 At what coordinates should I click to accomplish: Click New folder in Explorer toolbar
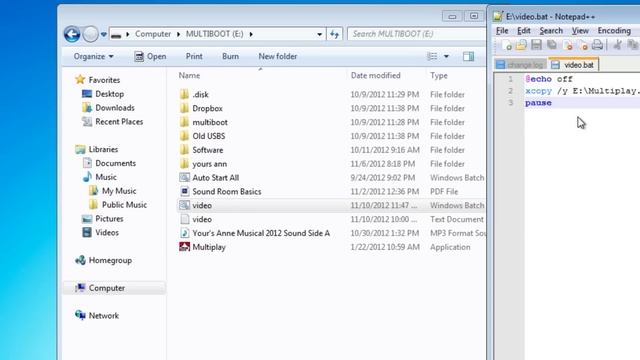point(278,56)
